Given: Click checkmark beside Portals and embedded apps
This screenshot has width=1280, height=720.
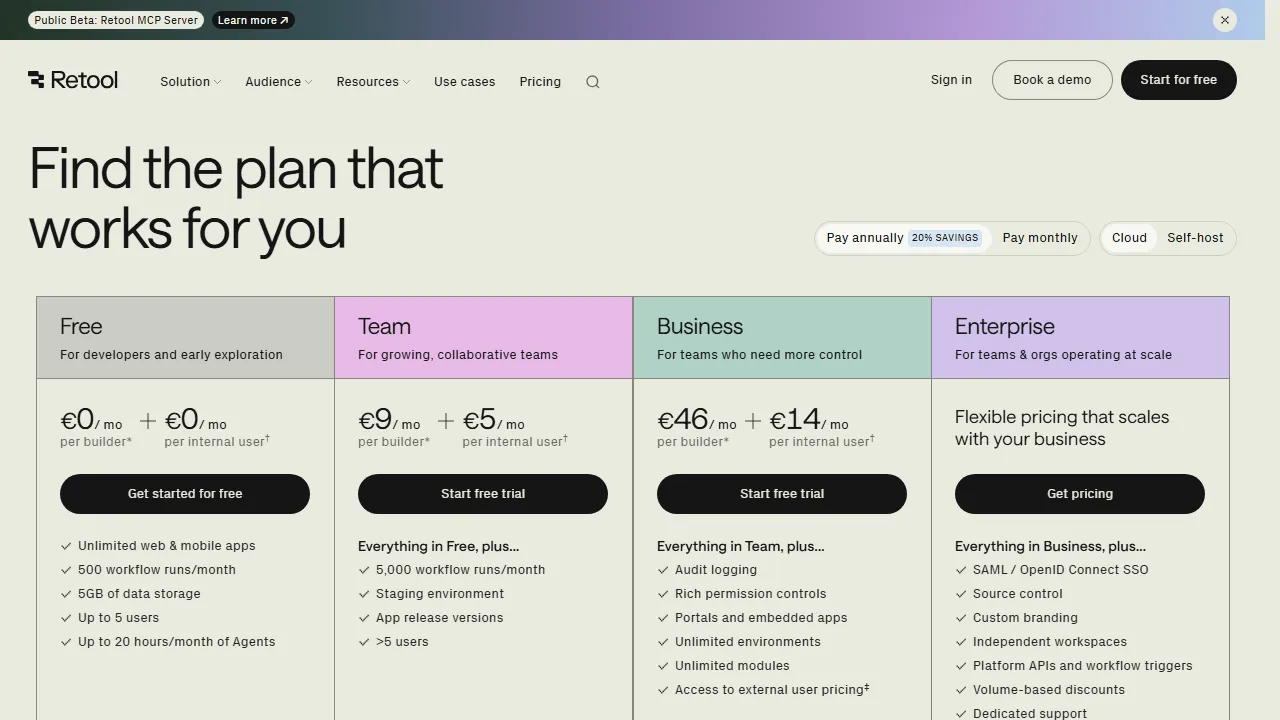Looking at the screenshot, I should coord(663,618).
